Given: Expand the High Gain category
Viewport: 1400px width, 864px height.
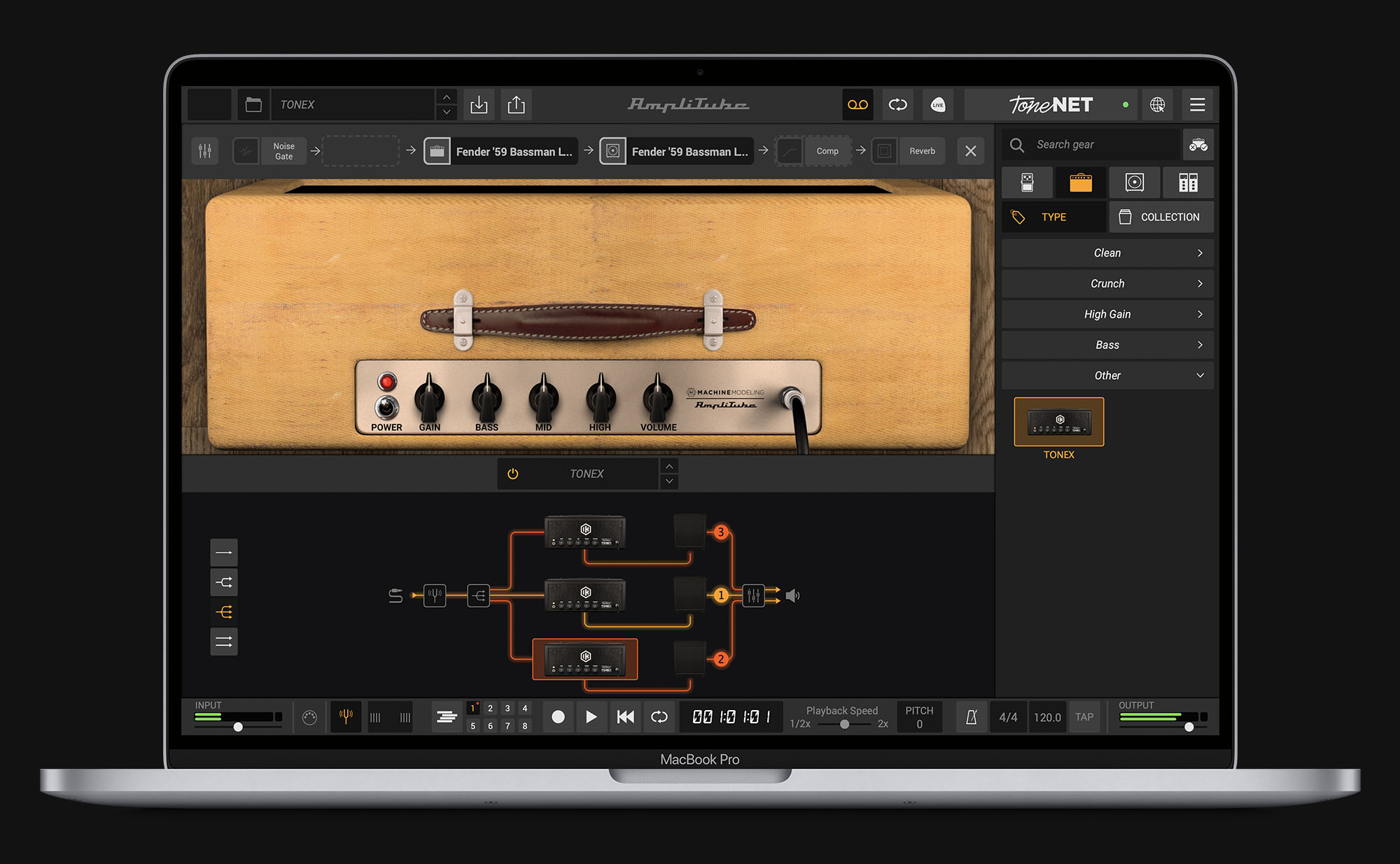Looking at the screenshot, I should point(1107,314).
